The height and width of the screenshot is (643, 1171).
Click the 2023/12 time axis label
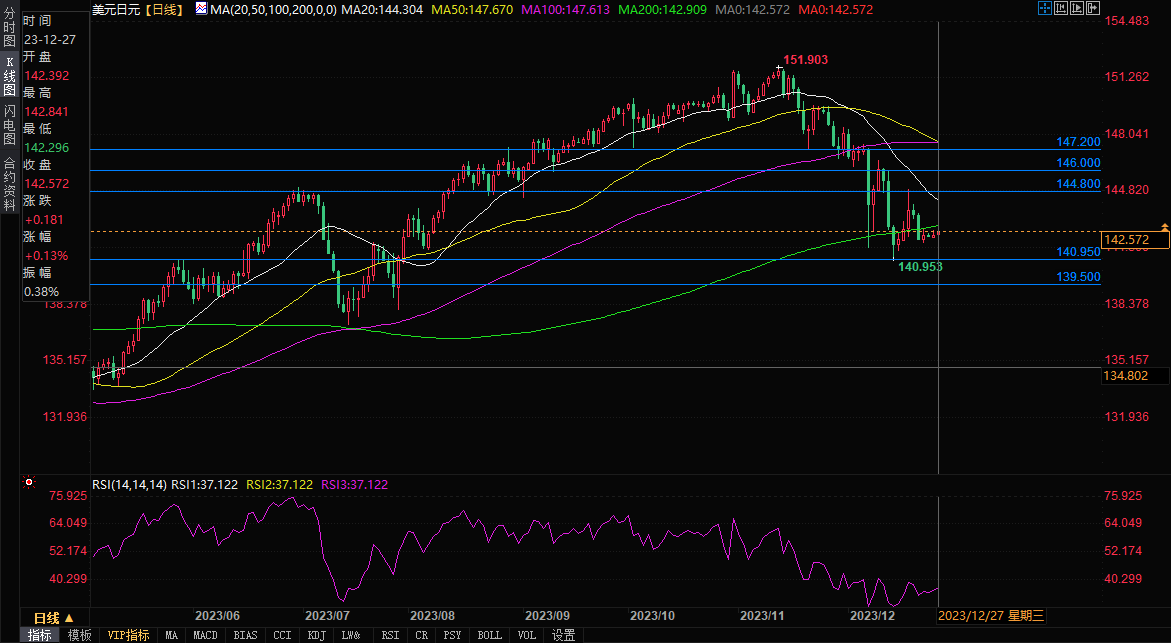click(x=872, y=616)
